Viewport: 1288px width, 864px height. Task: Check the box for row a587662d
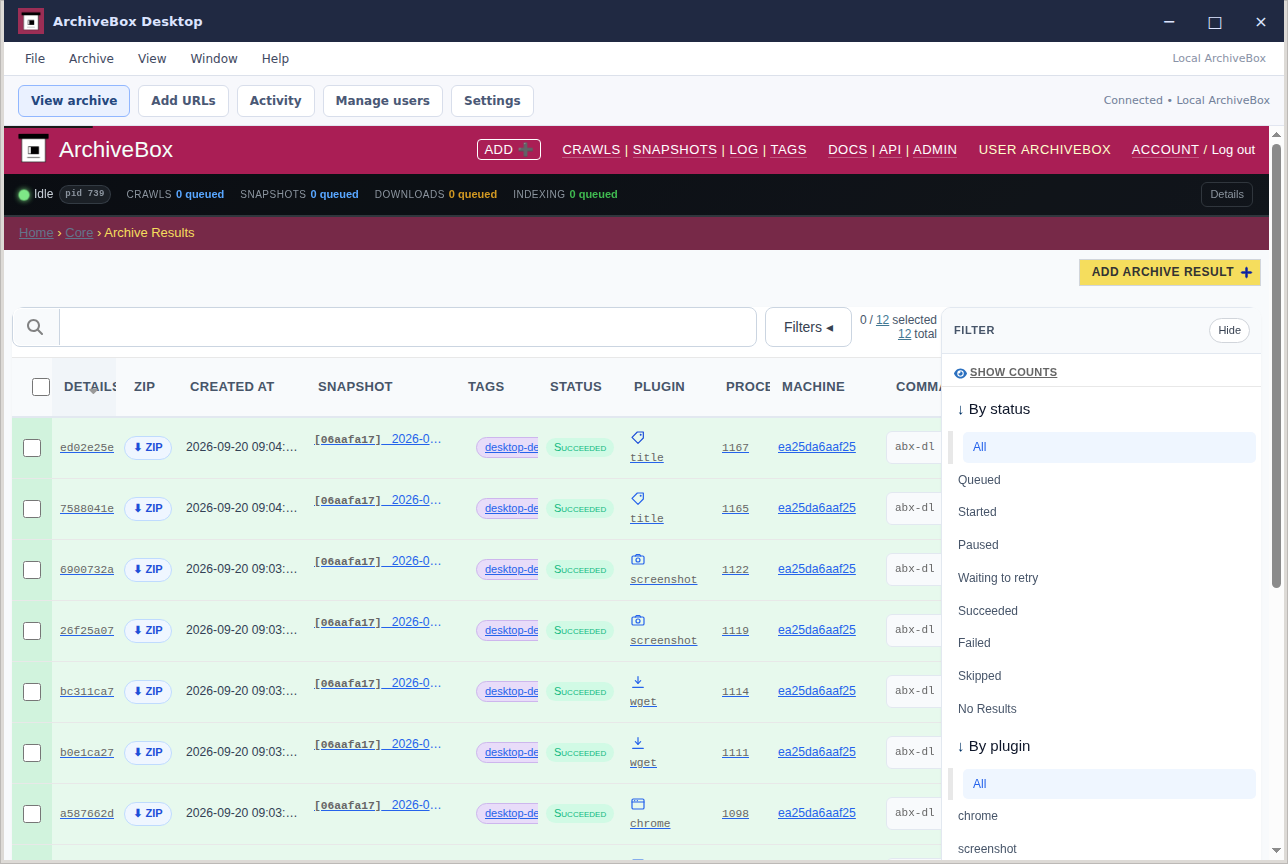pos(32,814)
